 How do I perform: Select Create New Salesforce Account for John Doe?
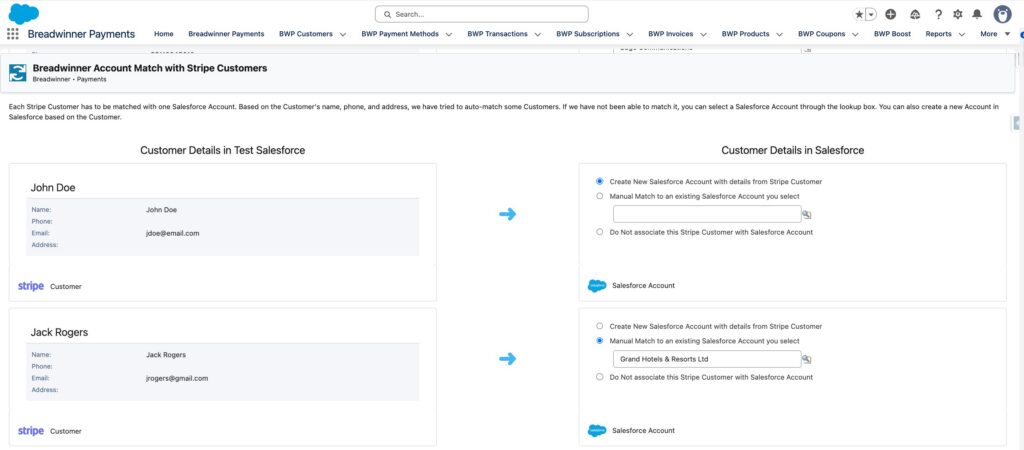600,182
